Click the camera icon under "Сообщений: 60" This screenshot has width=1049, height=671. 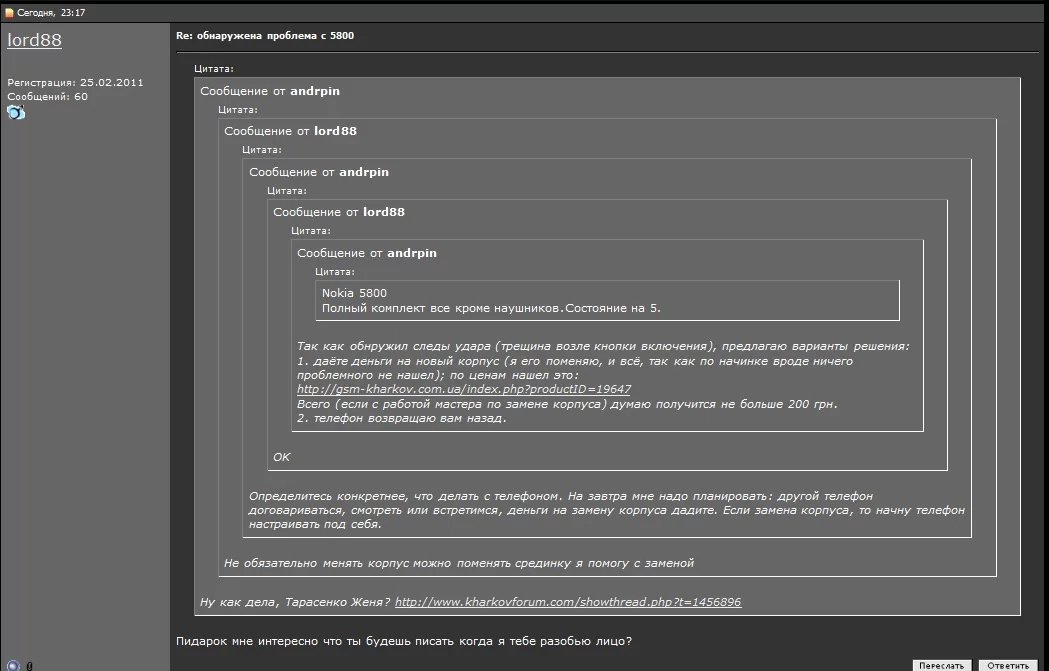pyautogui.click(x=16, y=112)
